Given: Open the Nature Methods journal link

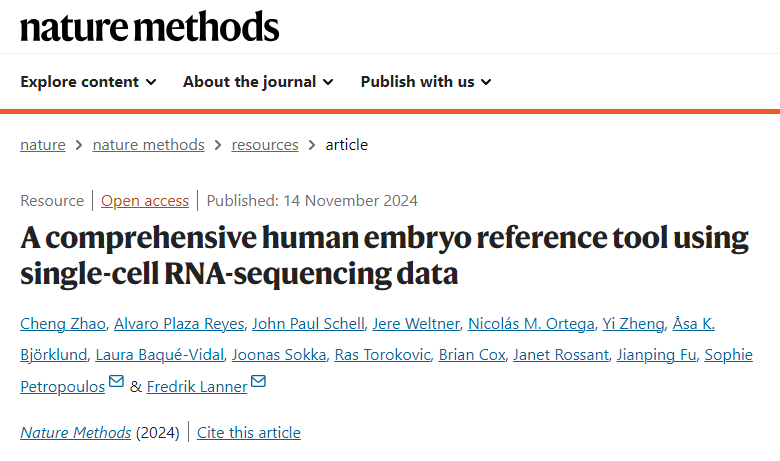Looking at the screenshot, I should pyautogui.click(x=76, y=433).
